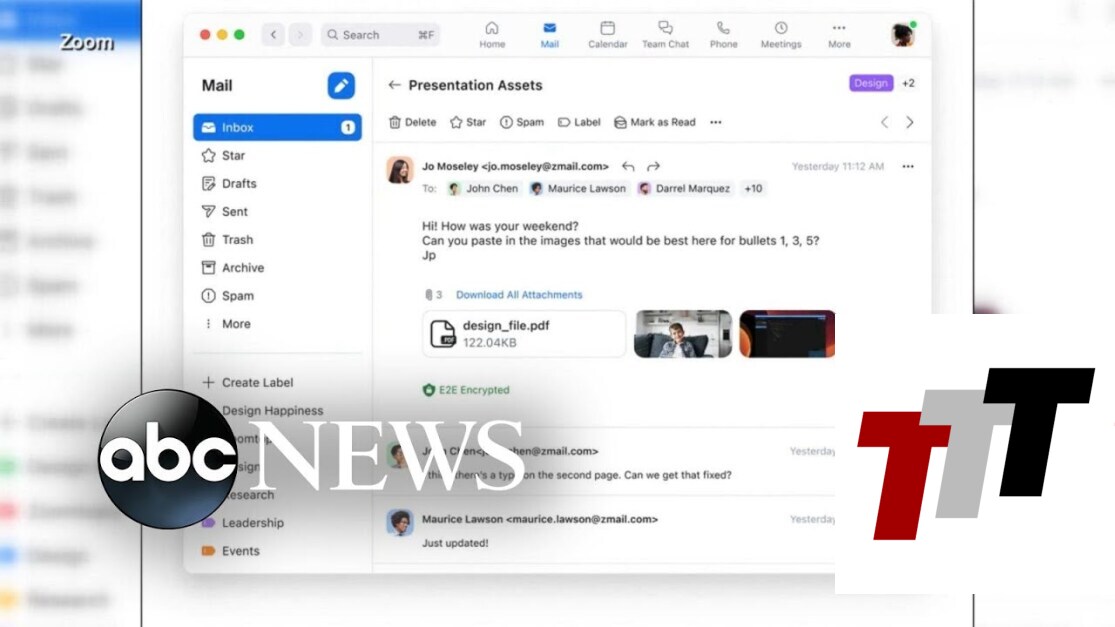Expand the More menu in top navigation
This screenshot has height=627, width=1115.
[839, 34]
